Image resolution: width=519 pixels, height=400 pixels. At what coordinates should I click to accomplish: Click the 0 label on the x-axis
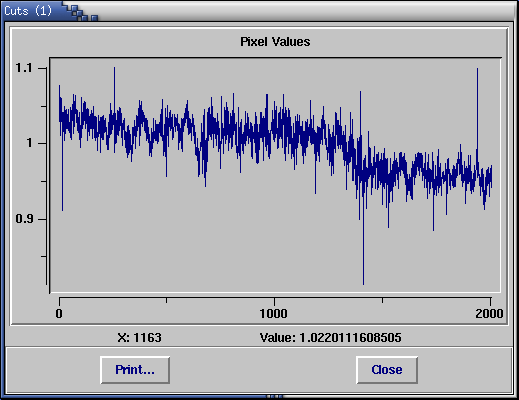(x=59, y=314)
